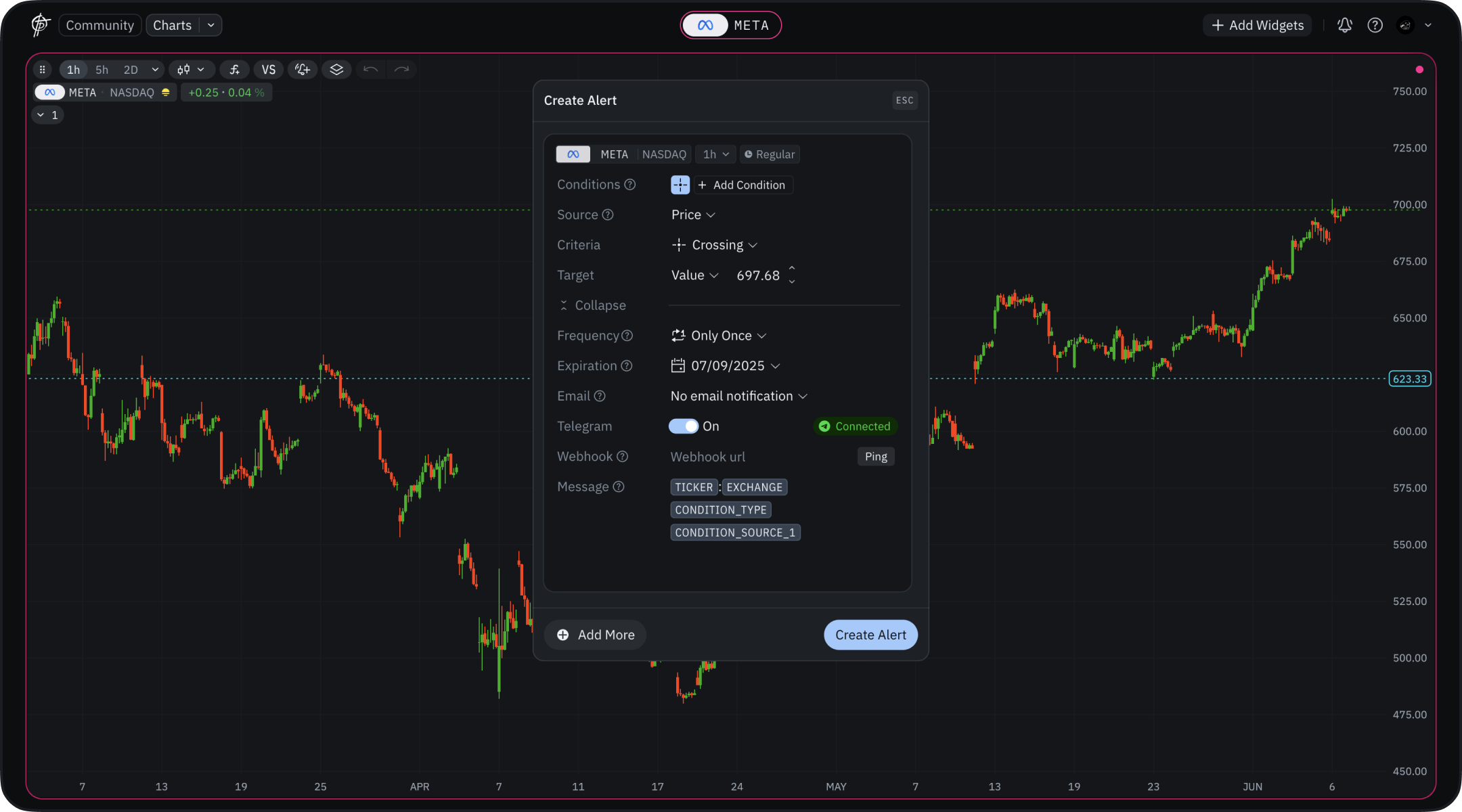
Task: Open the indicators function icon
Action: 234,70
